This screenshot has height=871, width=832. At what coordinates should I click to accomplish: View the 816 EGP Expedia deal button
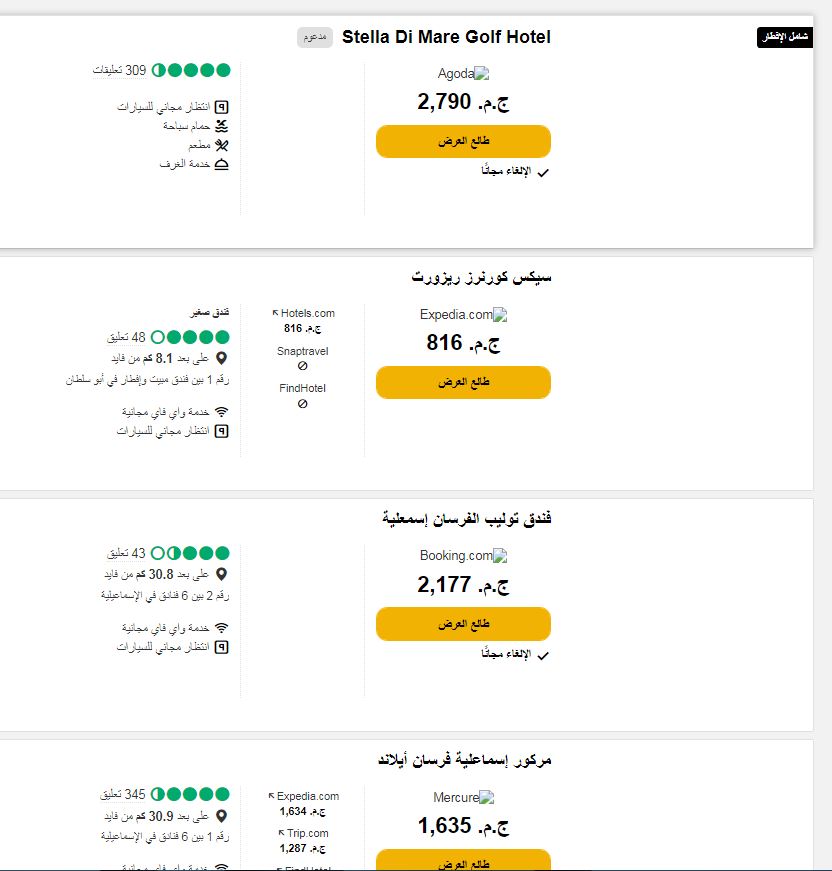coord(463,382)
